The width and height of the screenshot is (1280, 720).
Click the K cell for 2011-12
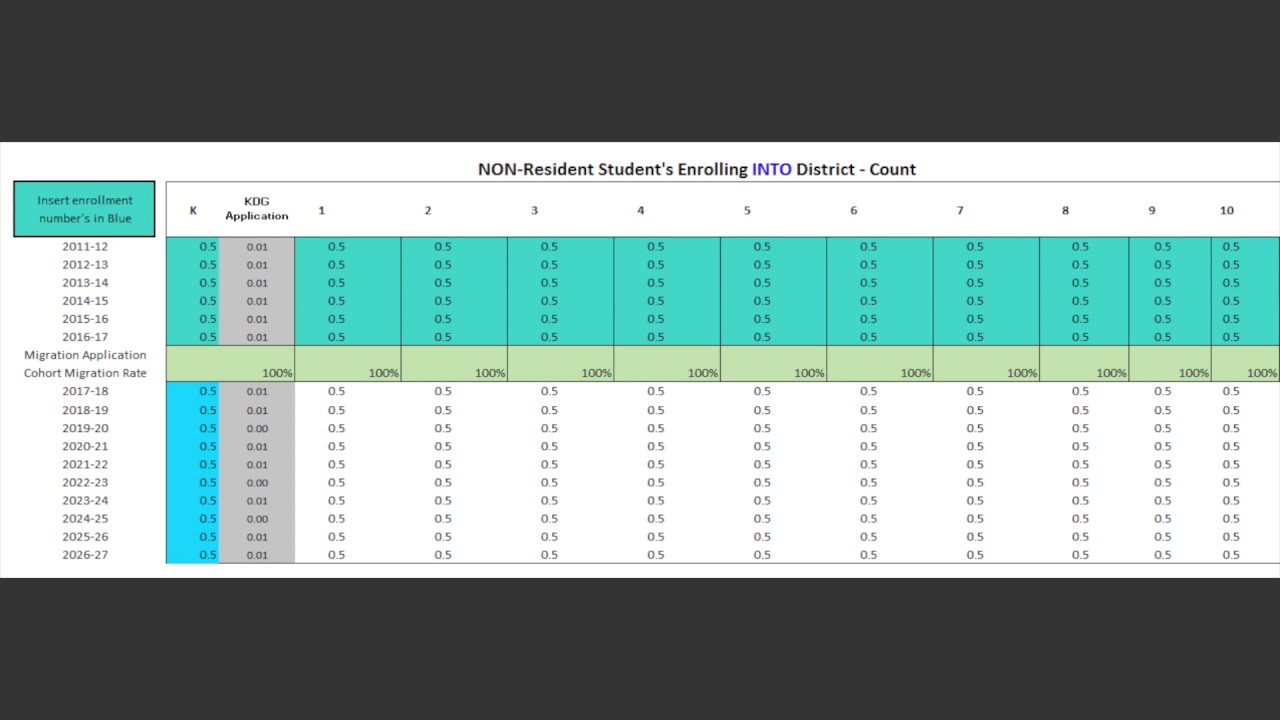click(x=193, y=246)
